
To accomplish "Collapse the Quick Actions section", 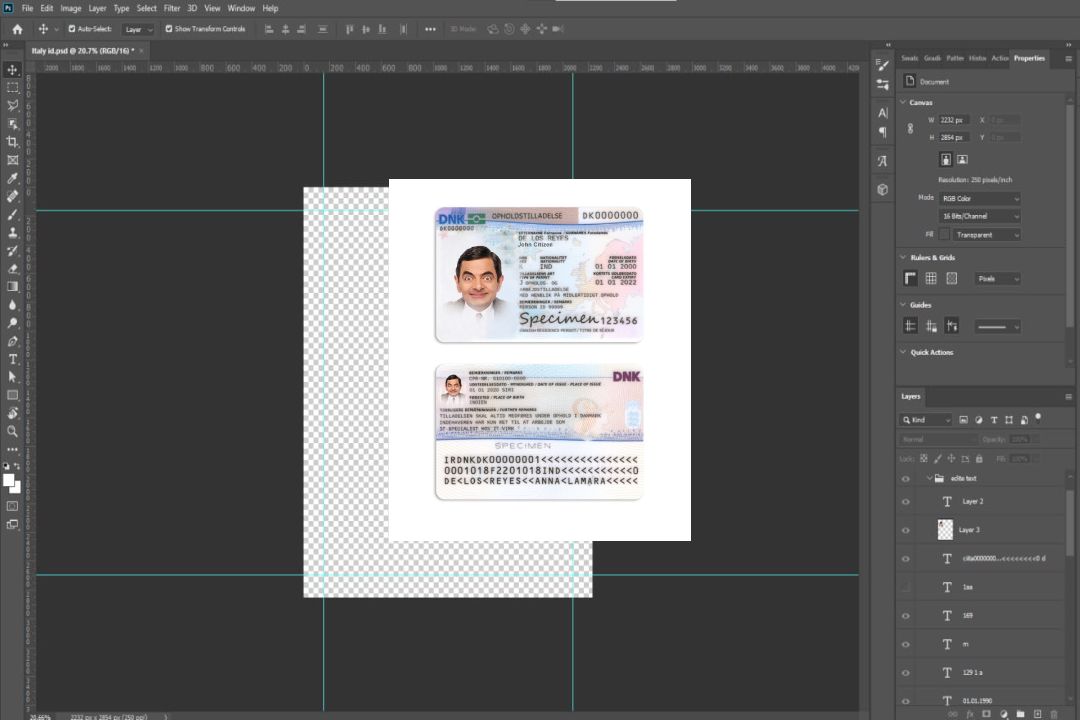I will pyautogui.click(x=903, y=352).
